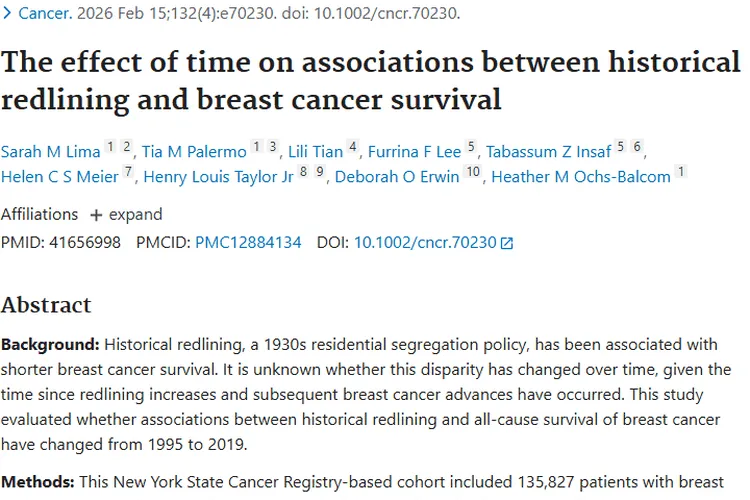Image resolution: width=750 pixels, height=500 pixels.
Task: Open author Henry Louis Taylor Jr's page
Action: (x=220, y=177)
